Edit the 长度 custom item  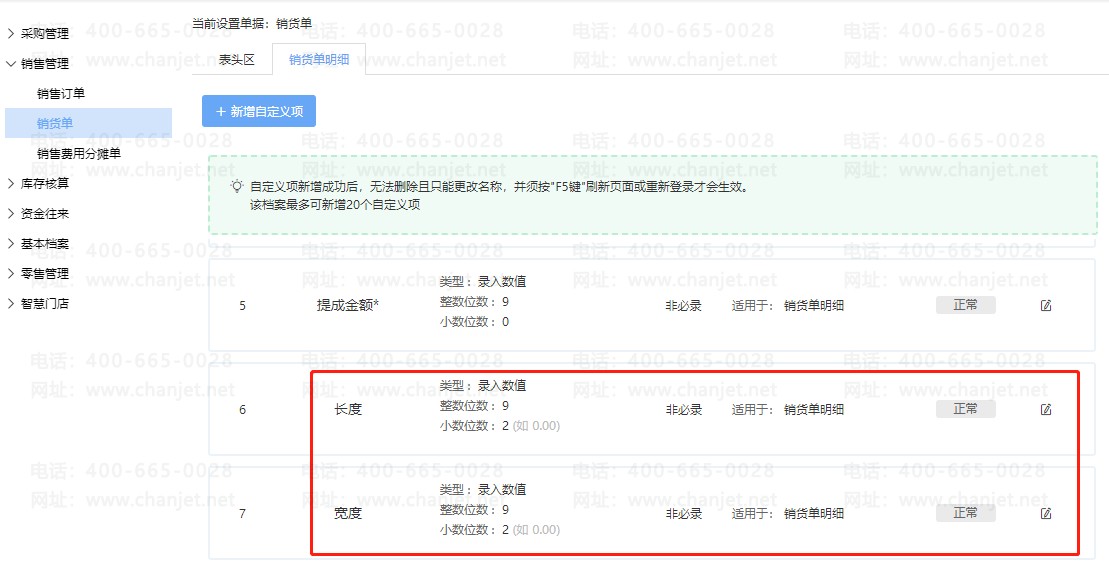pyautogui.click(x=1046, y=410)
